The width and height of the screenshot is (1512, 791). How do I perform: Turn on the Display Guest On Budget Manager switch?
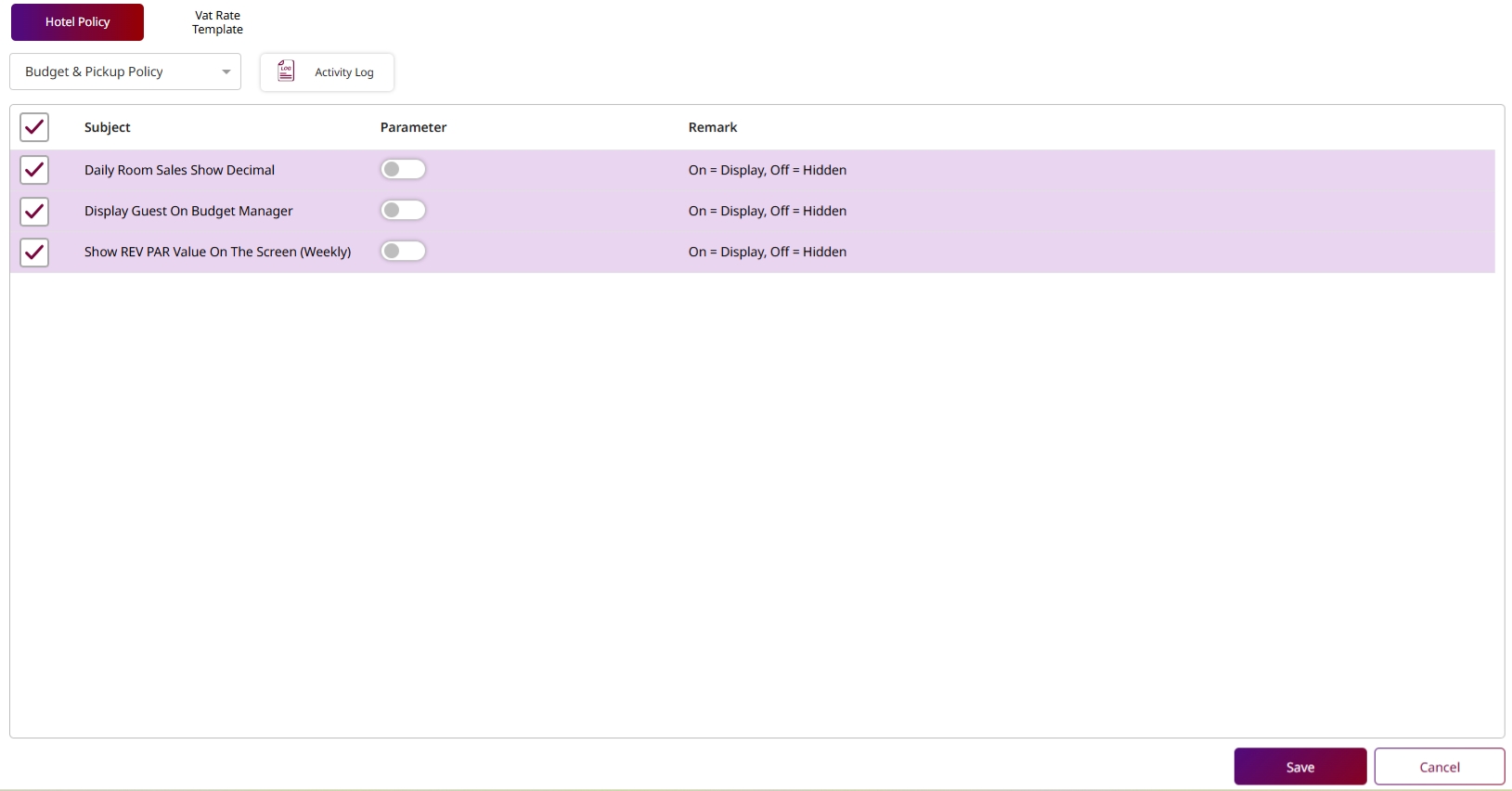click(403, 210)
